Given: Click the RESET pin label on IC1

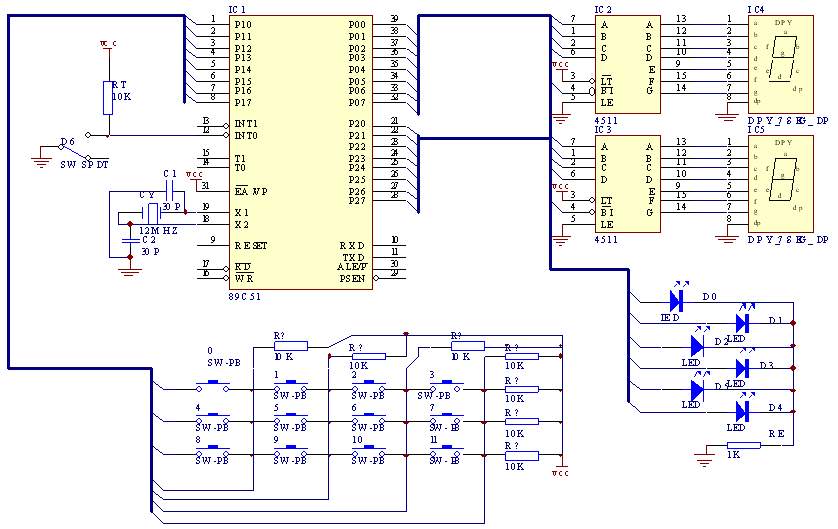Looking at the screenshot, I should (251, 245).
